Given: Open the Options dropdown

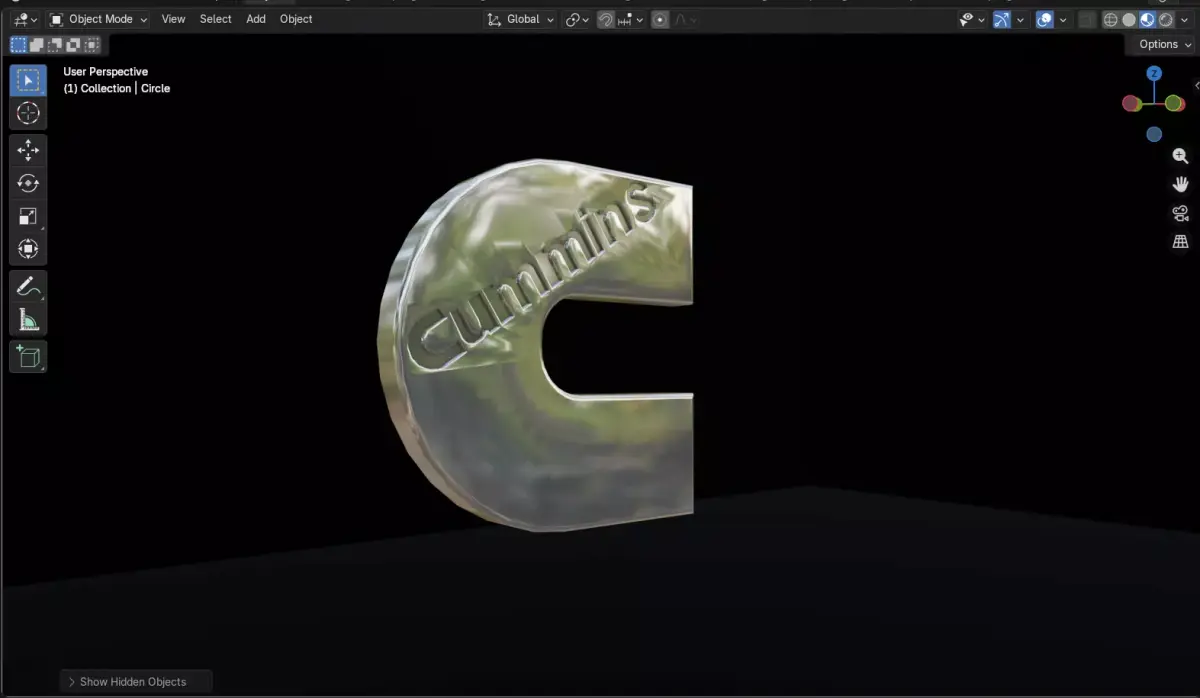Looking at the screenshot, I should coord(1164,44).
